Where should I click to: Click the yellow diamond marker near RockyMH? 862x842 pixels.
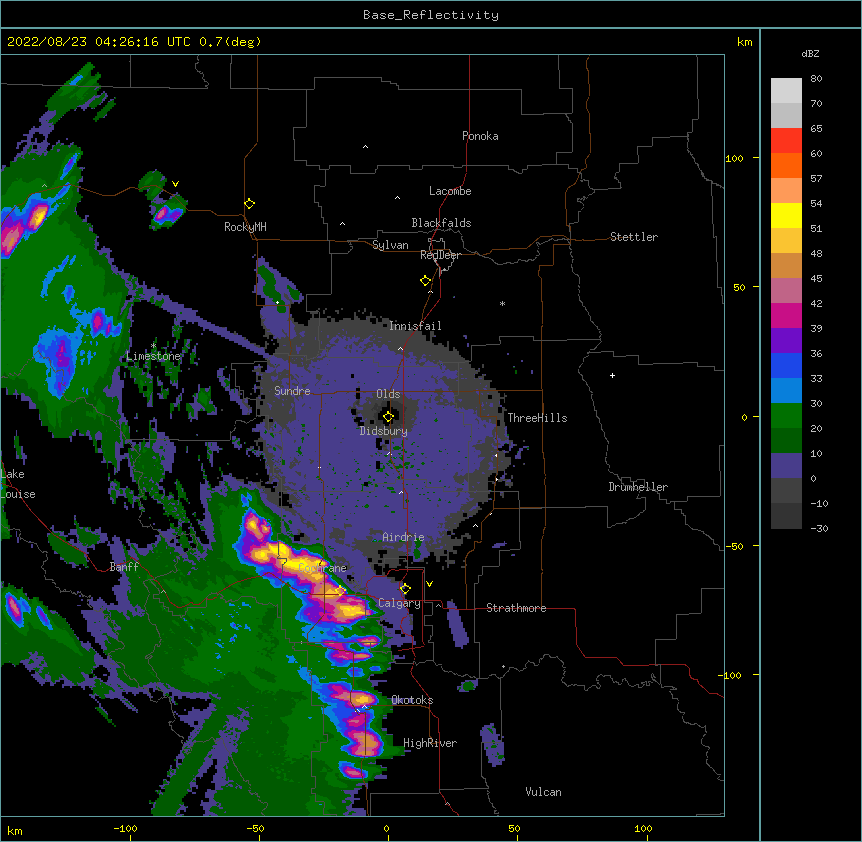tap(250, 204)
